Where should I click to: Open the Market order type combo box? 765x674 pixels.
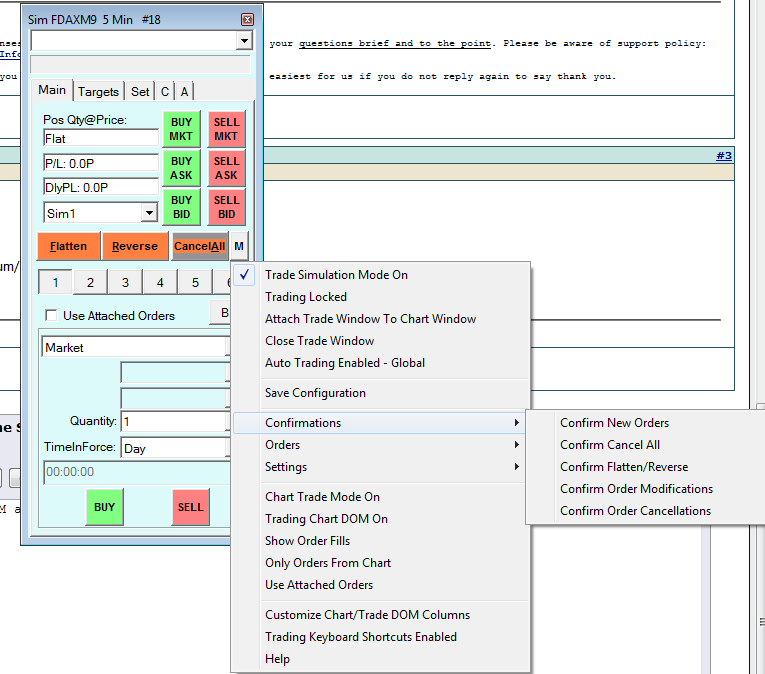tap(136, 347)
